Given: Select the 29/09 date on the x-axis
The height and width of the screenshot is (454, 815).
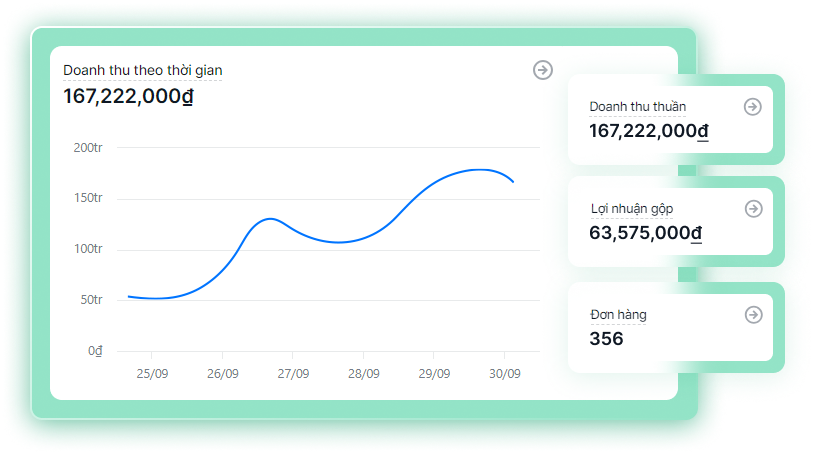Looking at the screenshot, I should click(433, 374).
